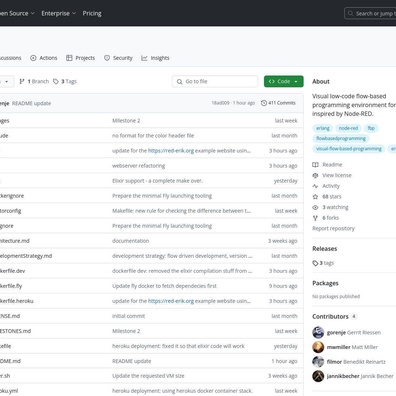Open 'webserver refactoring' commit message
The width and height of the screenshot is (396, 396).
(139, 166)
